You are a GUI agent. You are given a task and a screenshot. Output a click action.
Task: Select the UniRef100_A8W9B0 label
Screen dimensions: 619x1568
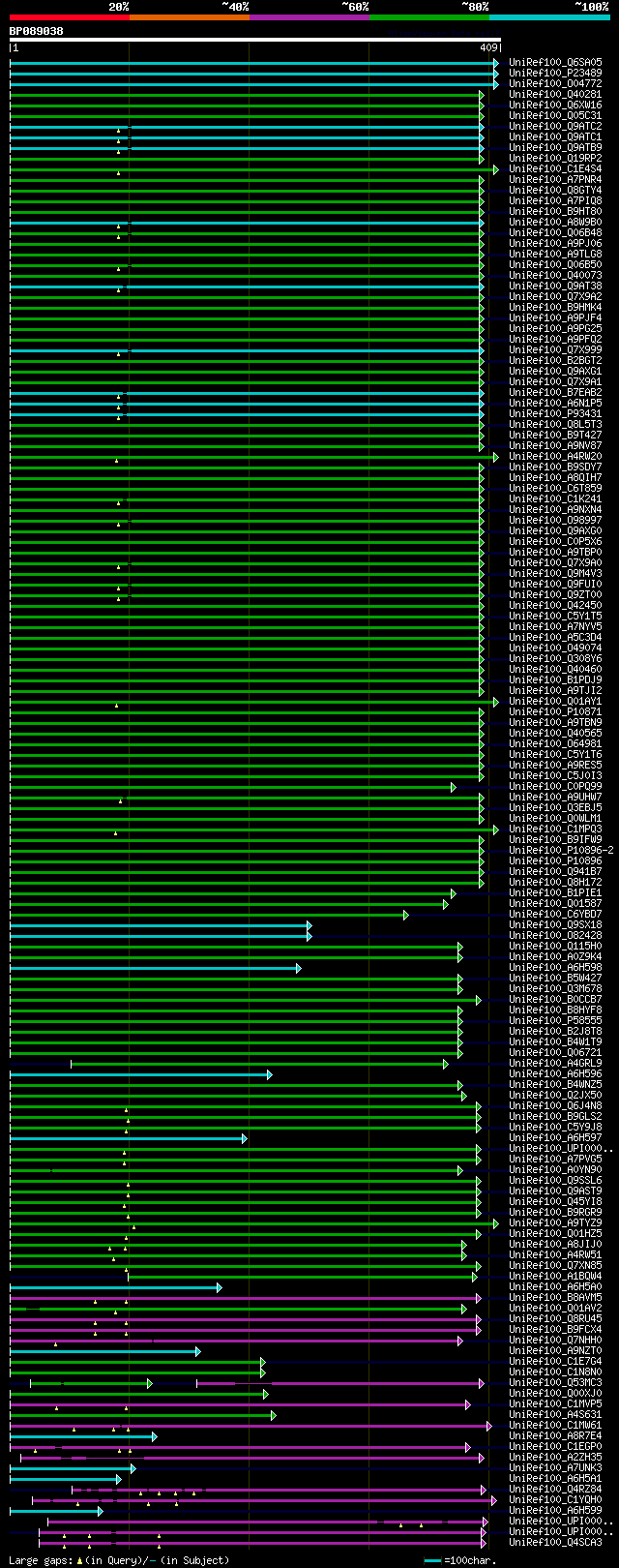pyautogui.click(x=555, y=223)
